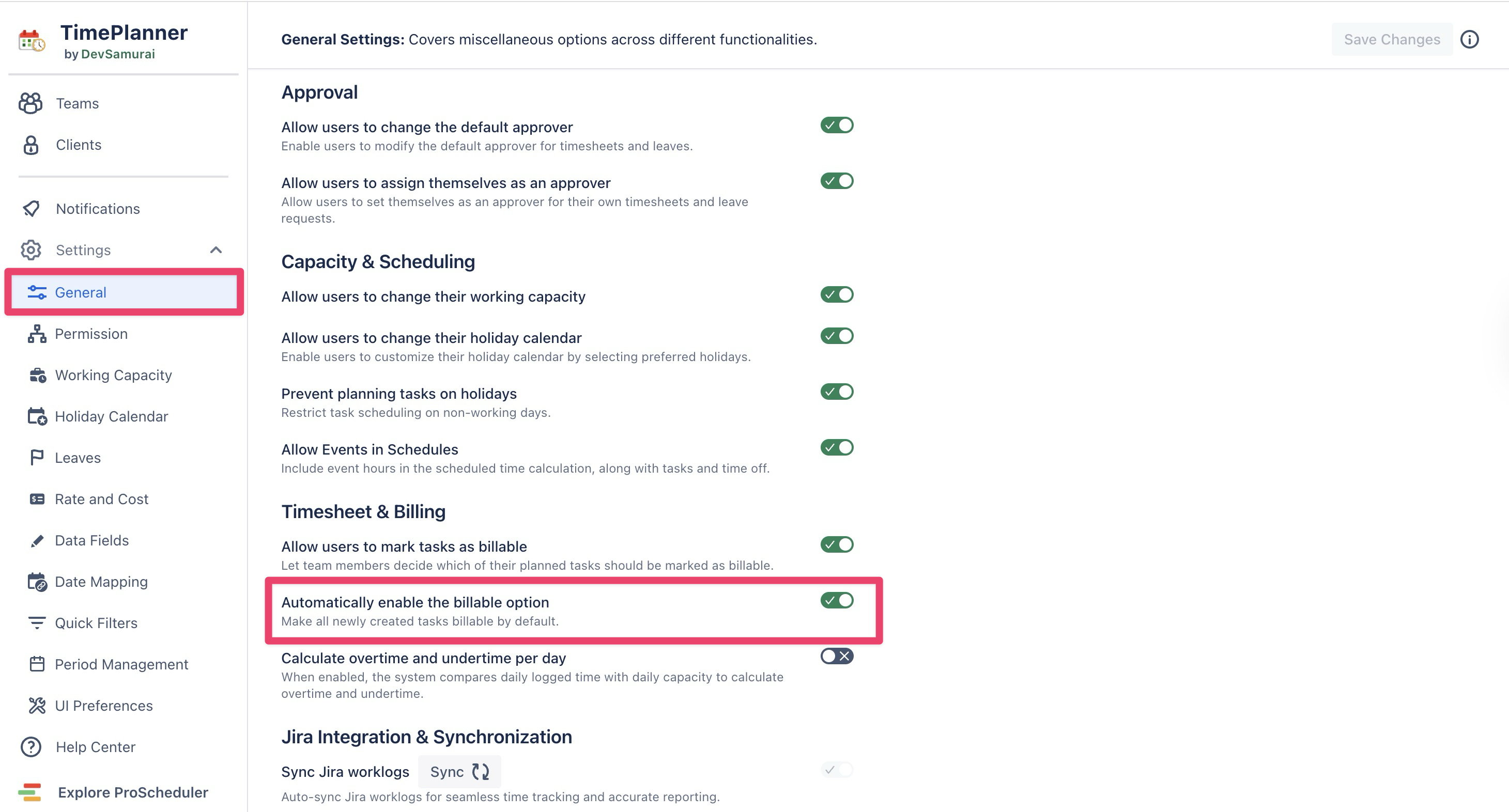Screen dimensions: 1509x812
Task: Click the DevSamurai link under TimePlanner
Action: pyautogui.click(x=118, y=54)
